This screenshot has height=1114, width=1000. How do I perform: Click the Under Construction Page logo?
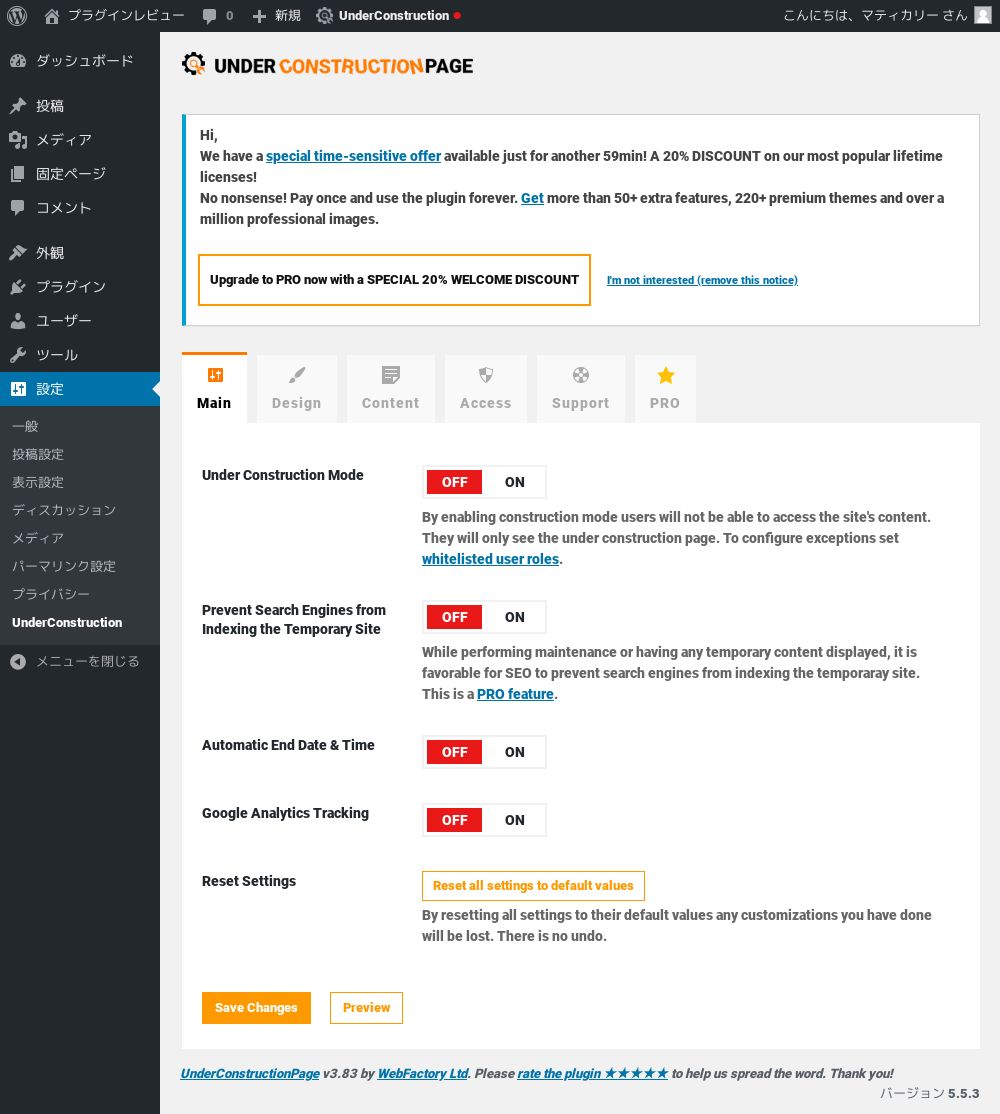(x=327, y=65)
